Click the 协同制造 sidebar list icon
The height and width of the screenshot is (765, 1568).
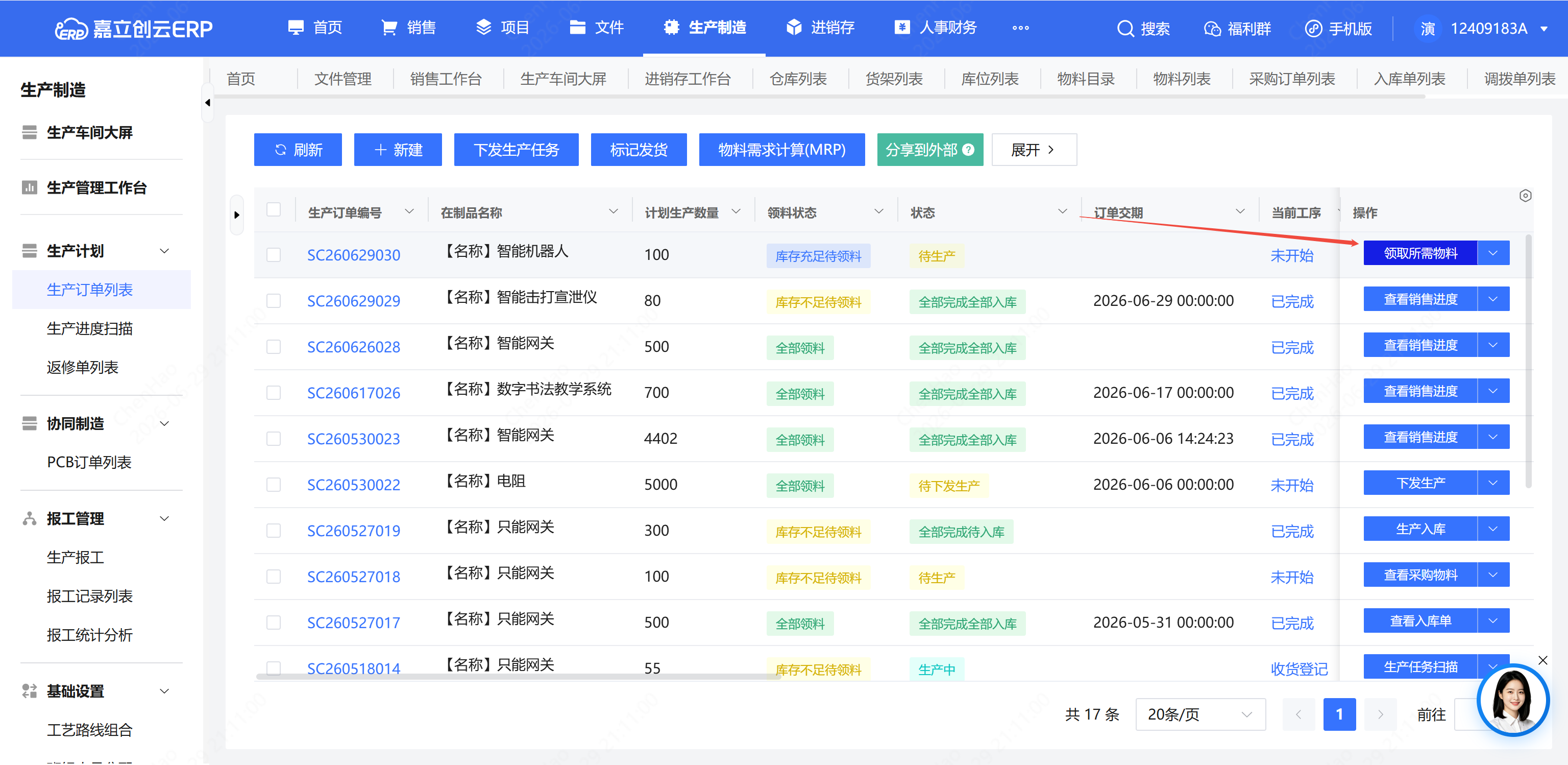click(x=29, y=423)
